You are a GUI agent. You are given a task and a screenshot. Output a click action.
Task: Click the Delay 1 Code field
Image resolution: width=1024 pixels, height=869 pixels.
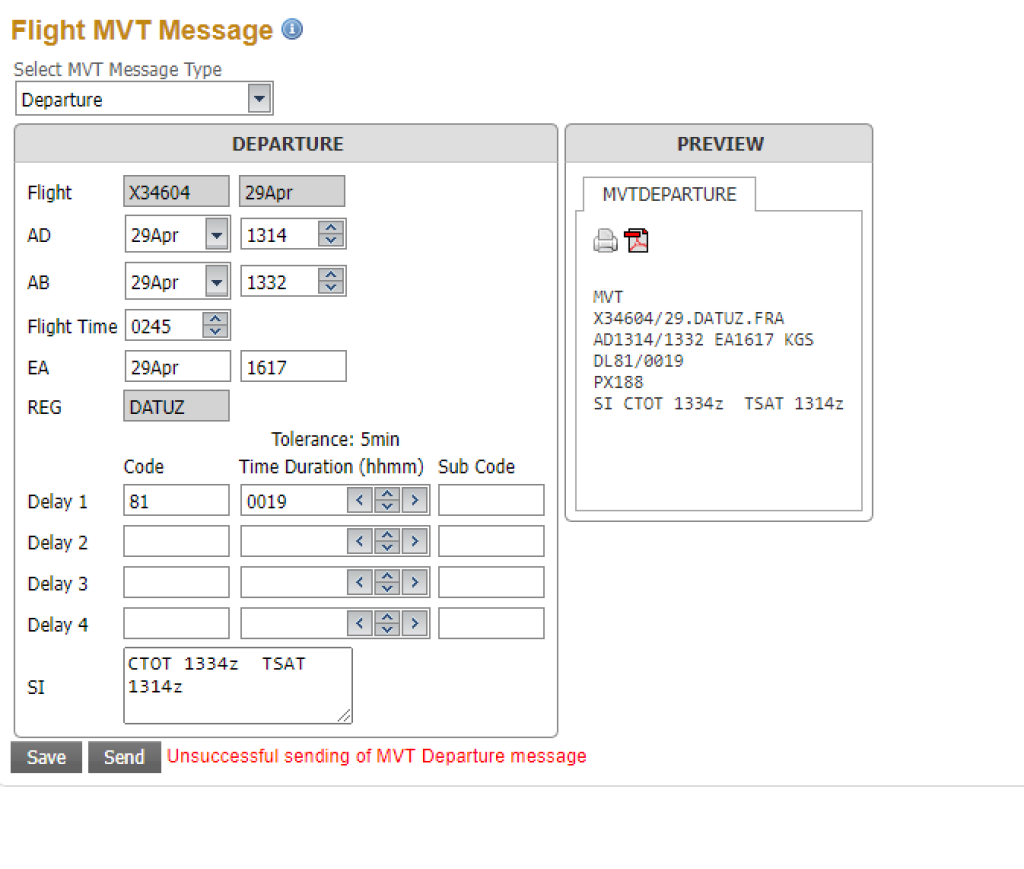176,501
